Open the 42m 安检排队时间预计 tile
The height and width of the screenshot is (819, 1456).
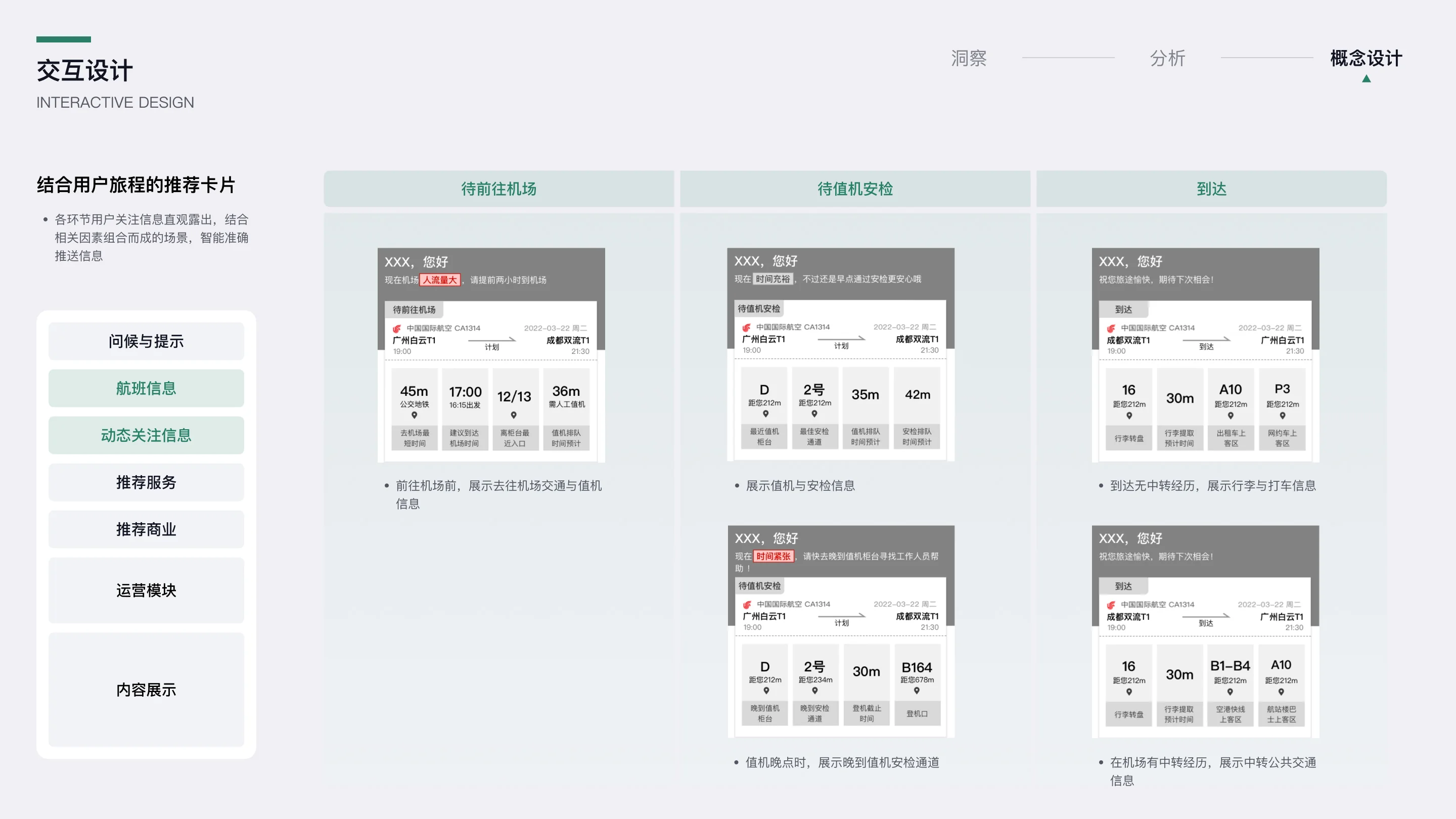pyautogui.click(x=917, y=408)
